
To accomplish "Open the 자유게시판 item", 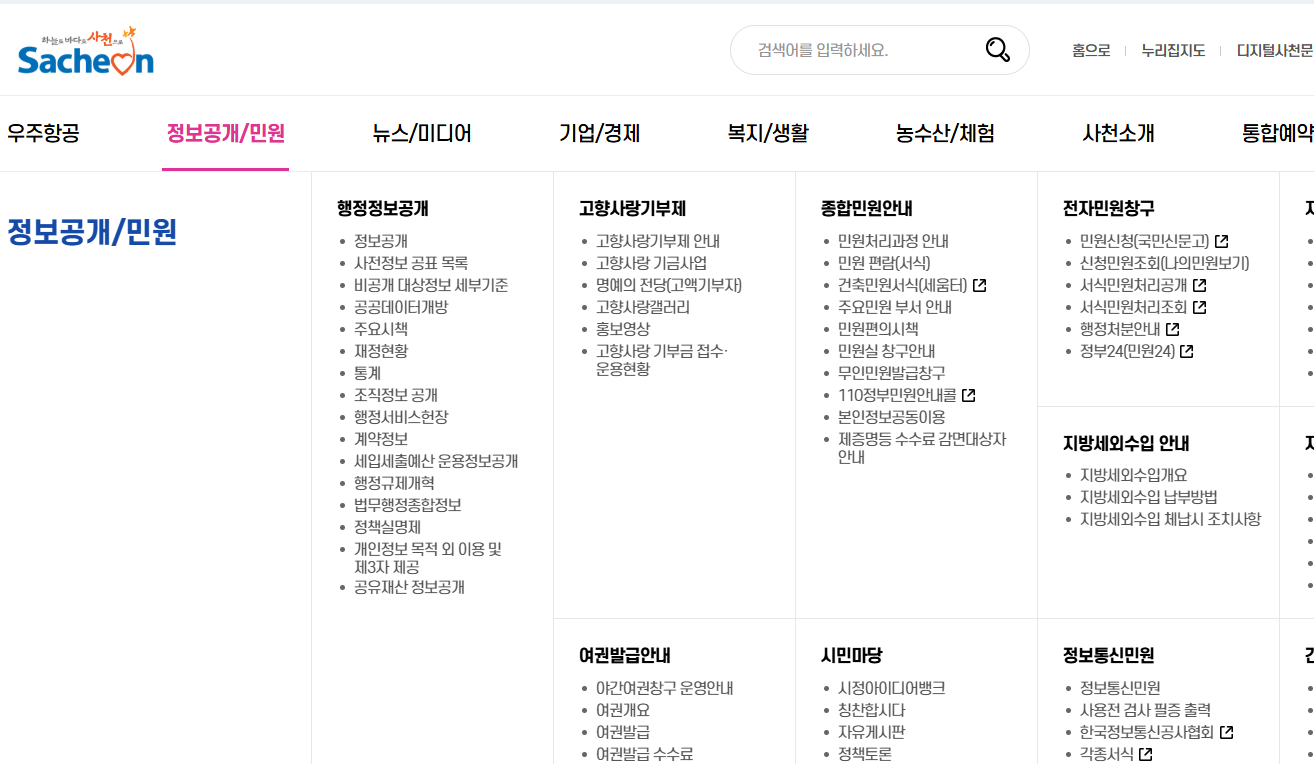I will [871, 732].
